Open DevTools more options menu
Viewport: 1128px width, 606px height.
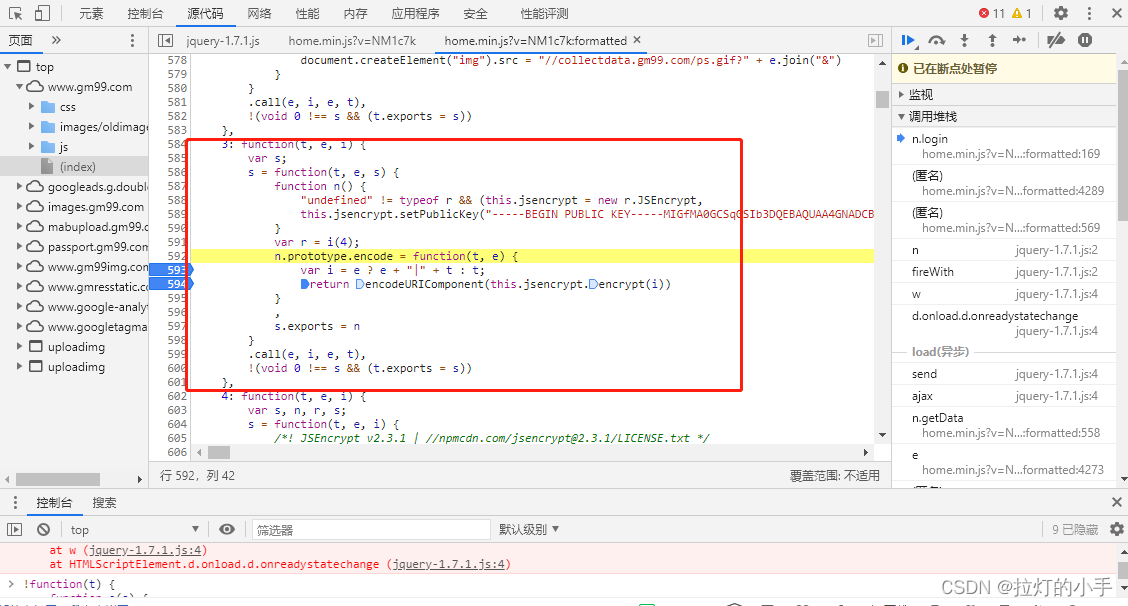[1089, 13]
